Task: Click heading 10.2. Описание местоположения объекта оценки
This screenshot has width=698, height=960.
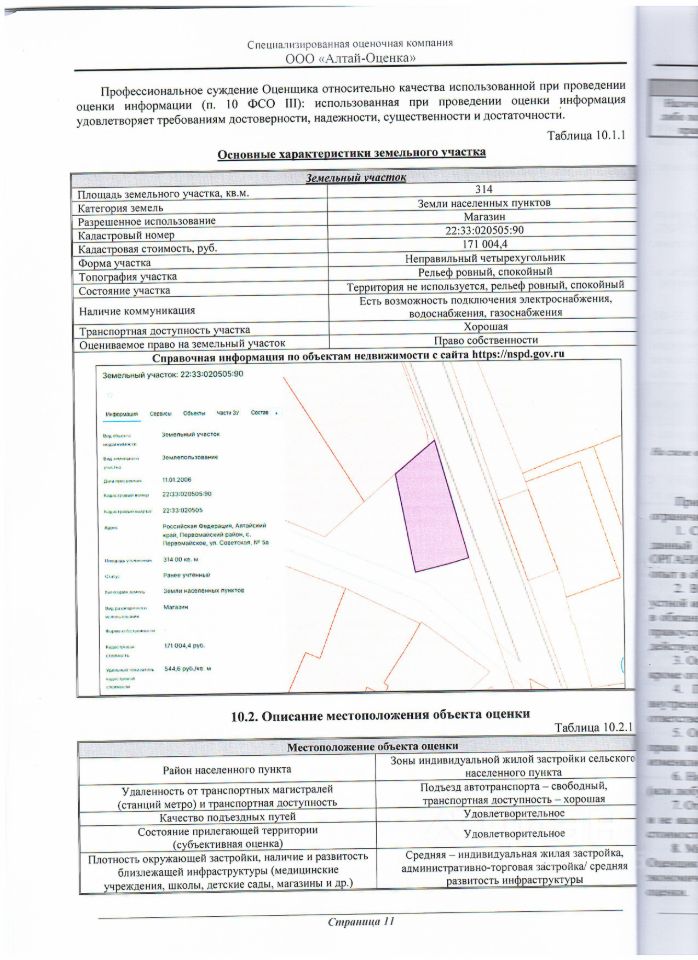Action: tap(380, 714)
